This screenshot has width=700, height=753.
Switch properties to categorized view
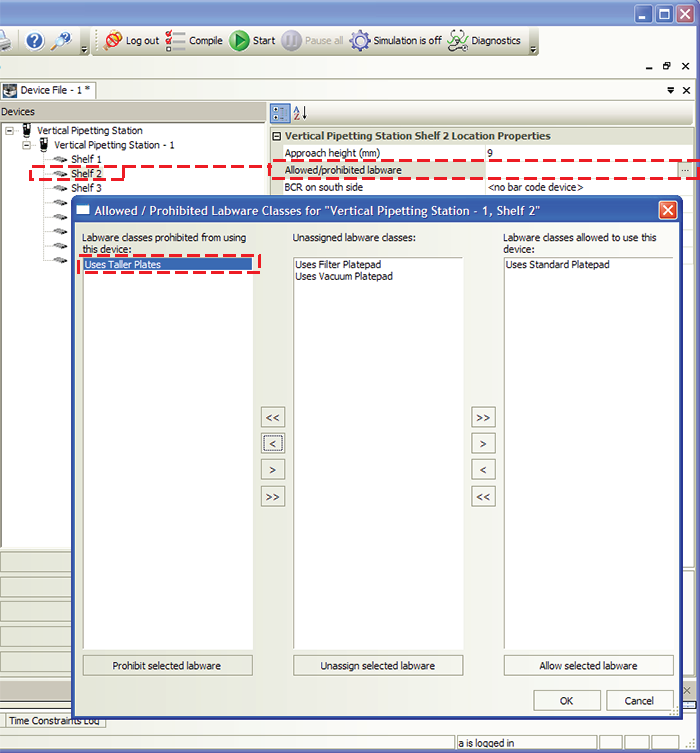click(280, 114)
